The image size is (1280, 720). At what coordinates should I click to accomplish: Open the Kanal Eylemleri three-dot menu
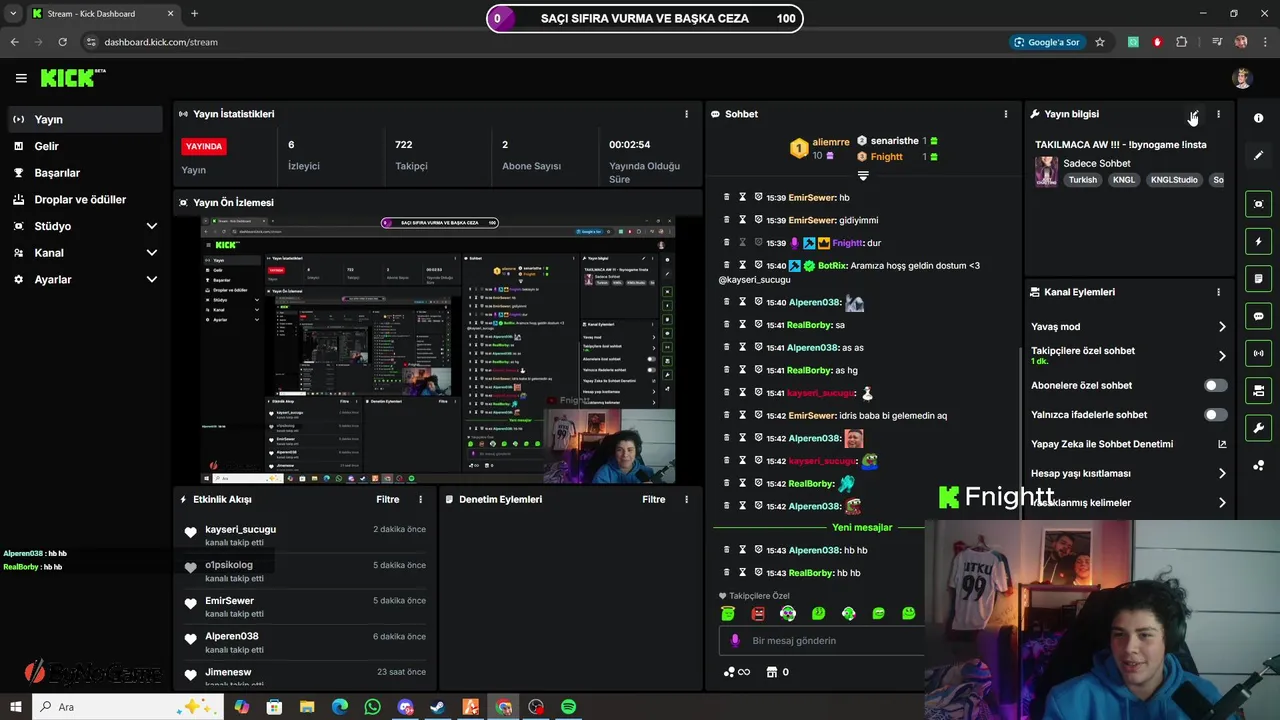coord(1218,292)
